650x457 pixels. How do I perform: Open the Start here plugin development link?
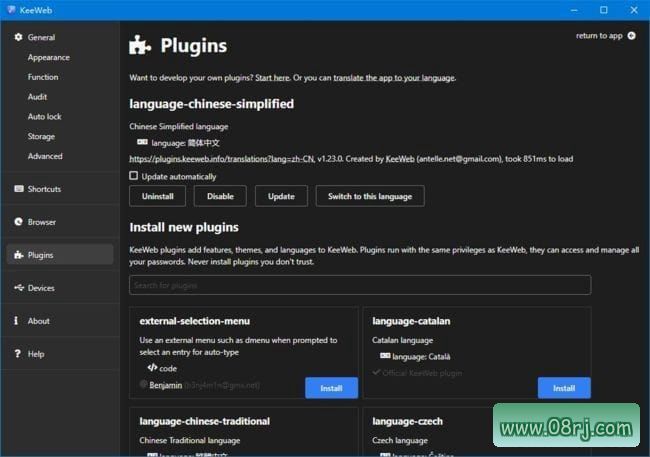(272, 78)
